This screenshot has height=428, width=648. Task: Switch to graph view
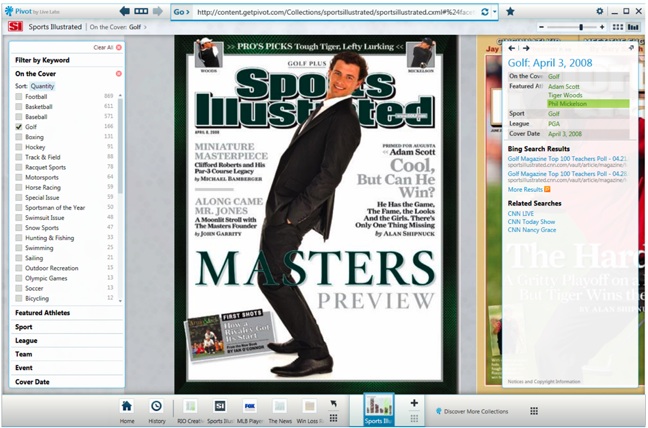[633, 27]
